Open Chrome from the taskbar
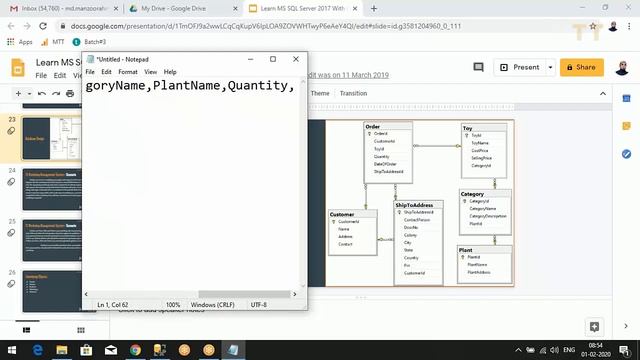The image size is (640, 360). coord(136,350)
